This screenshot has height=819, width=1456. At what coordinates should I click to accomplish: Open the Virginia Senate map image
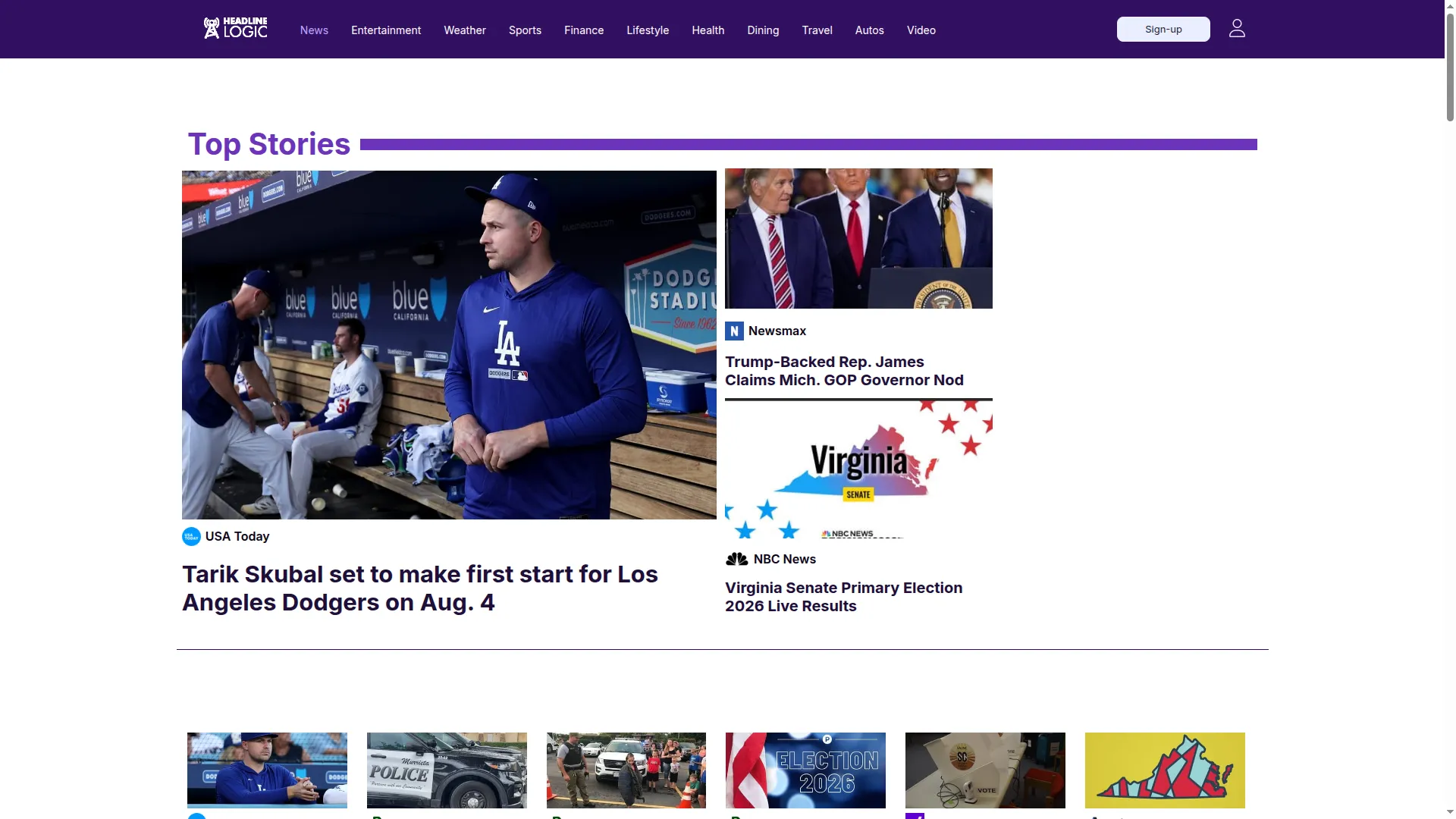858,469
